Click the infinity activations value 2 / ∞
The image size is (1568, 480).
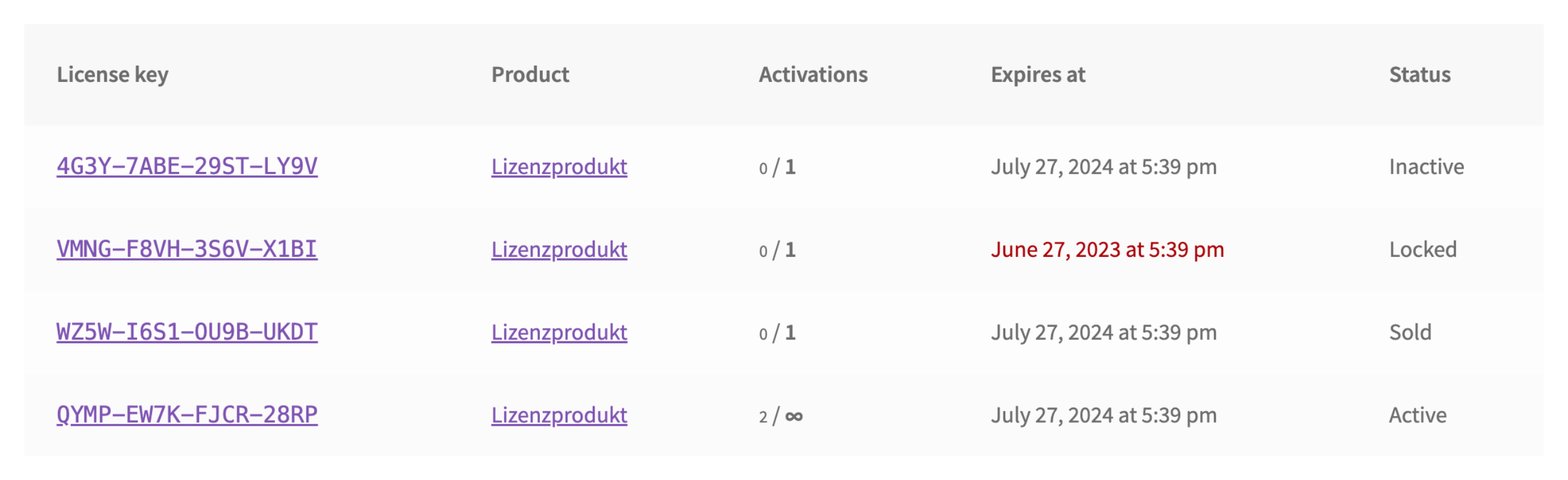[x=780, y=415]
